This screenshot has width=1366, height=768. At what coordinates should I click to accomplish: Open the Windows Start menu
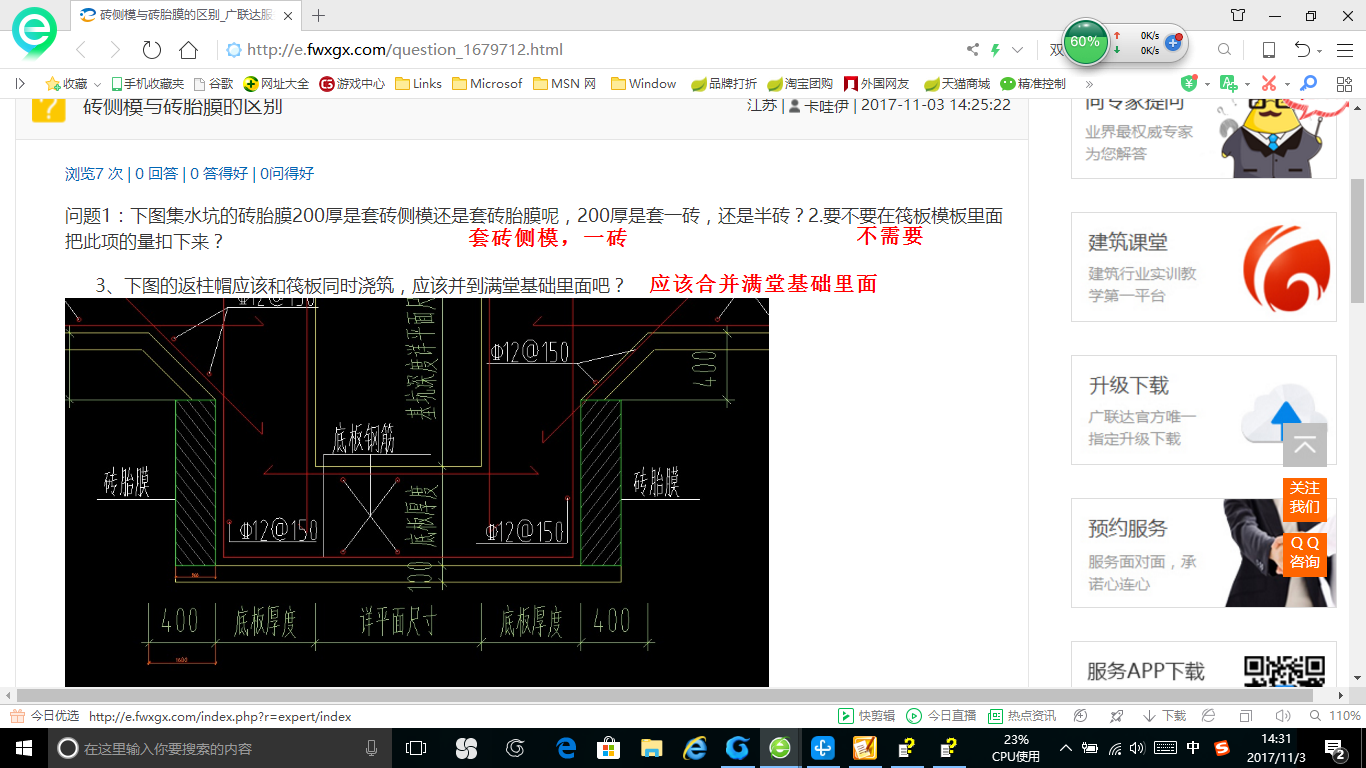[24, 748]
